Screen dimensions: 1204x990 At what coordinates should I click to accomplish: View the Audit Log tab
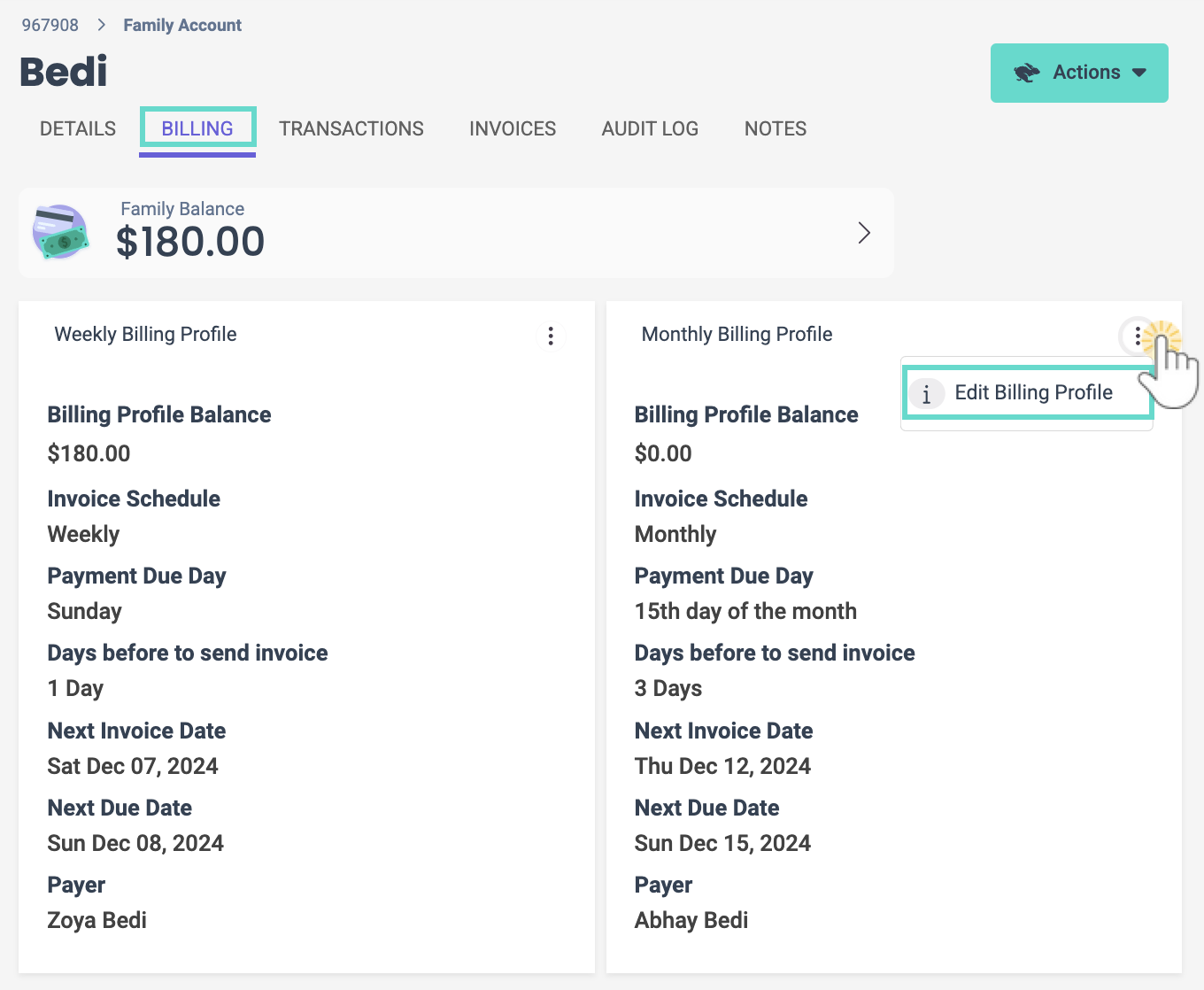pyautogui.click(x=650, y=129)
